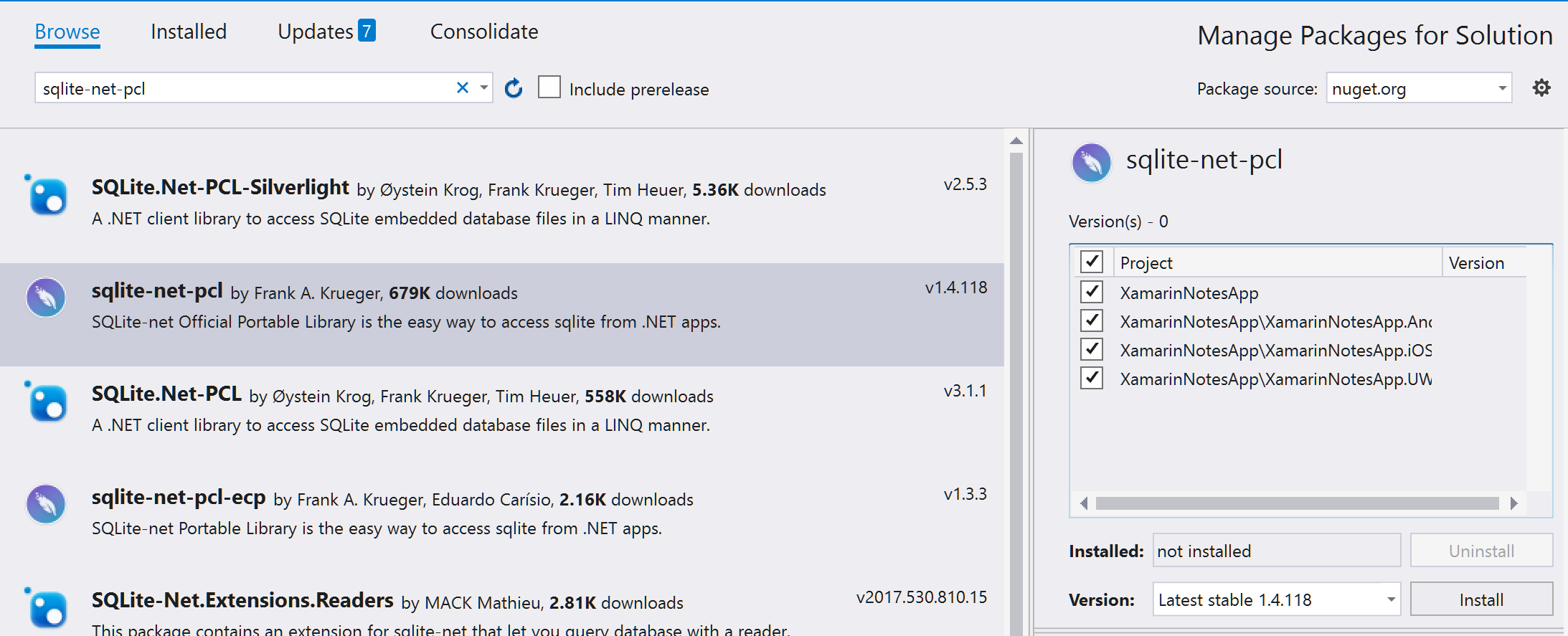Click the sqlite-net-pcl heading in details pane
Viewport: 1568px width, 636px height.
pyautogui.click(x=1204, y=160)
